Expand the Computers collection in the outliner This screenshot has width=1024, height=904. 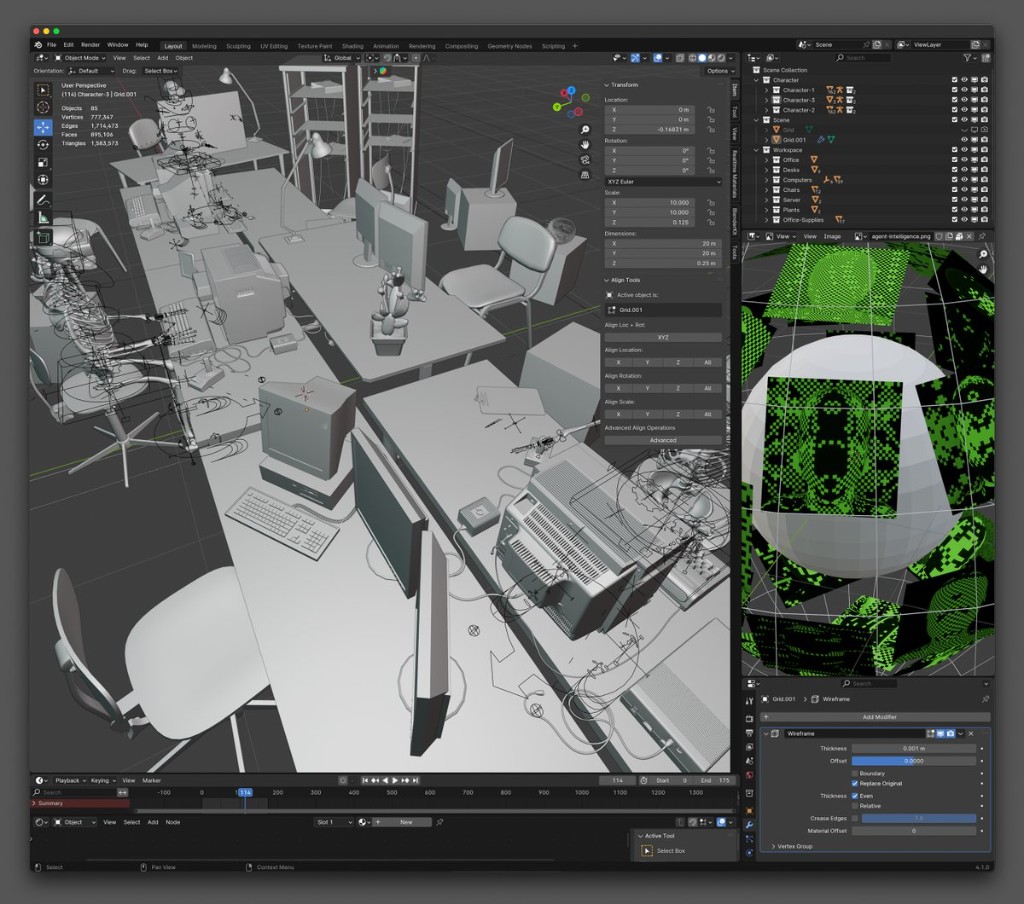click(x=767, y=180)
